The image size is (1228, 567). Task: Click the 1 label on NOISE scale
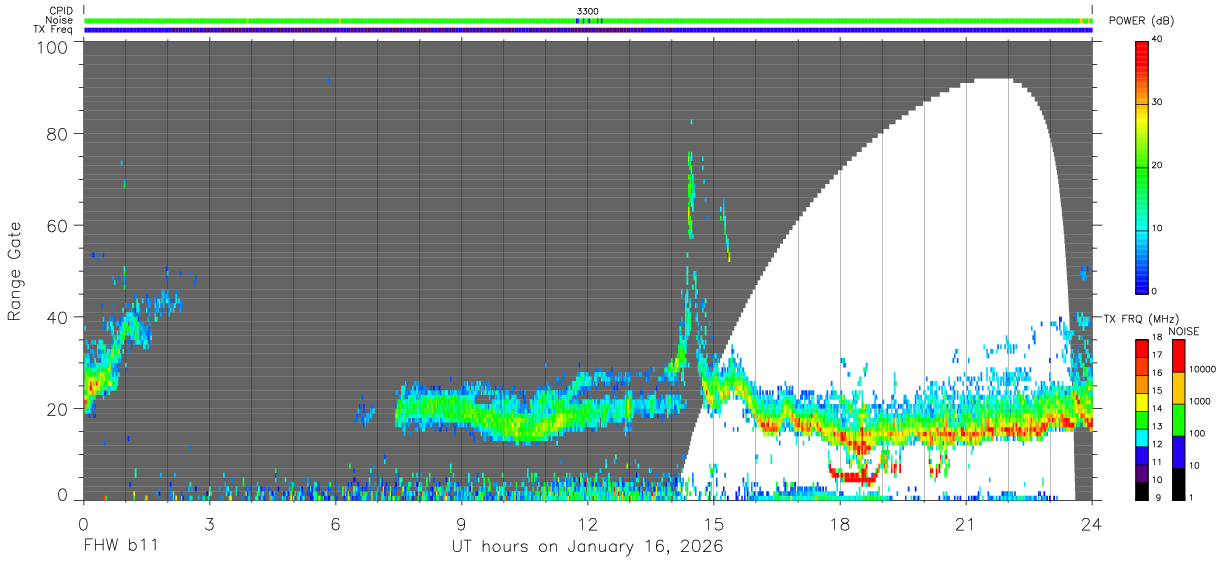[x=1192, y=497]
